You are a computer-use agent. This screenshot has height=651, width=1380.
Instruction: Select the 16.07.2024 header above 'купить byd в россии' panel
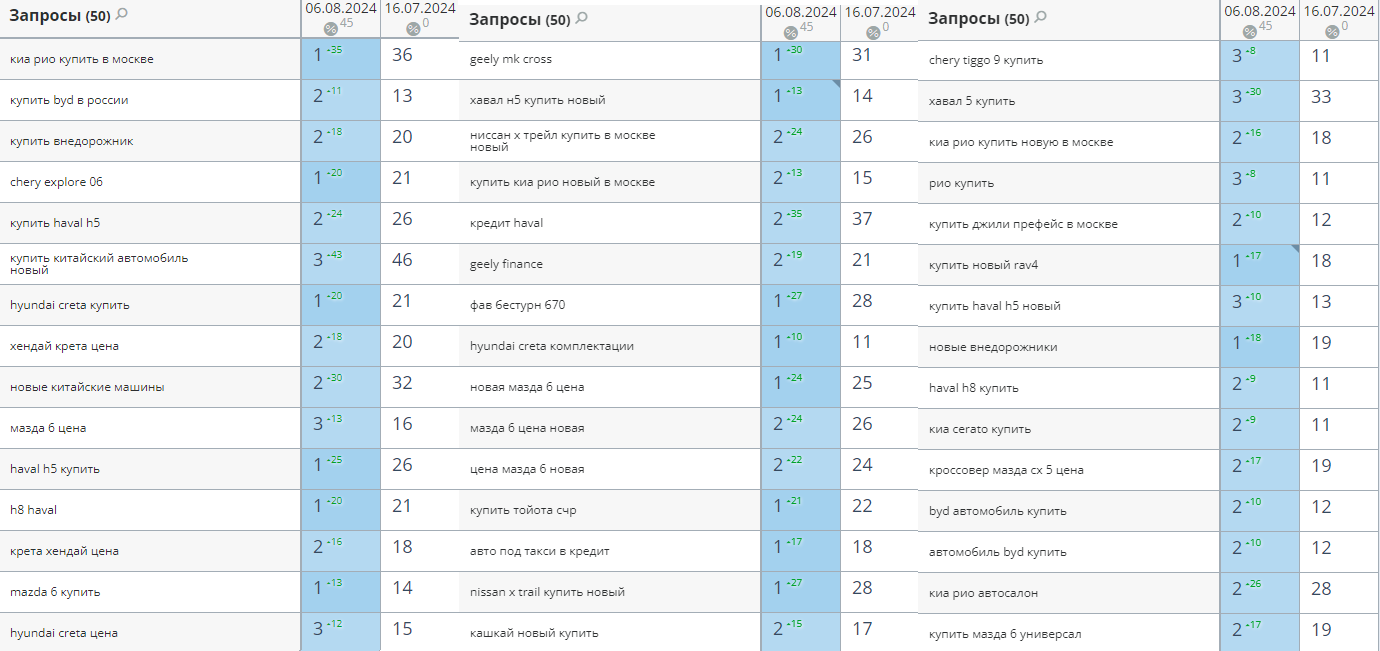pyautogui.click(x=420, y=8)
